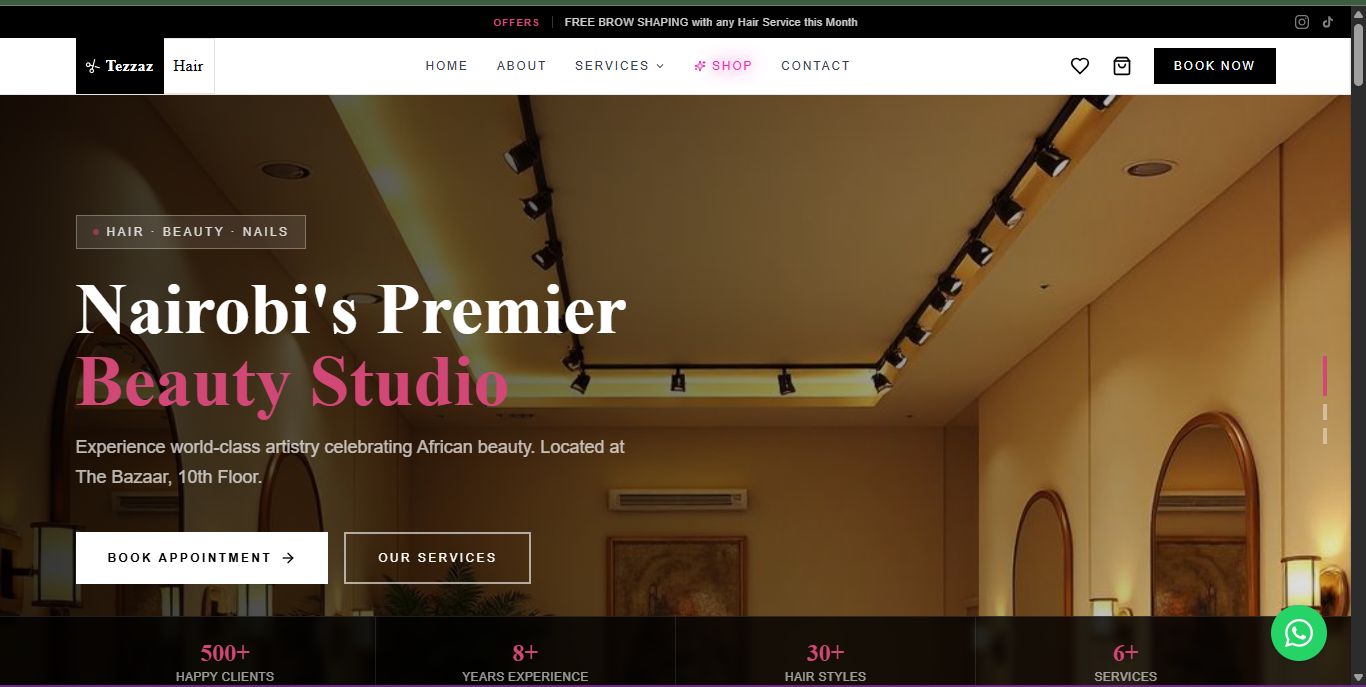Click arrow icon on Book Appointment button

pos(289,558)
